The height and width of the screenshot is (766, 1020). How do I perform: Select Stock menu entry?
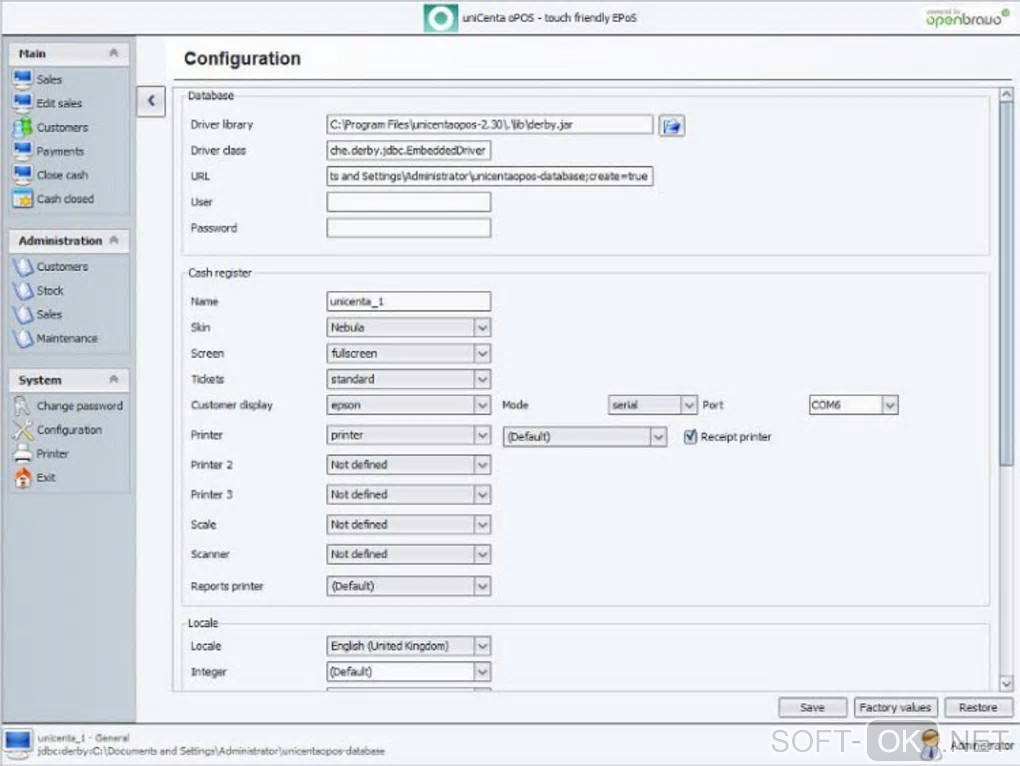[50, 291]
